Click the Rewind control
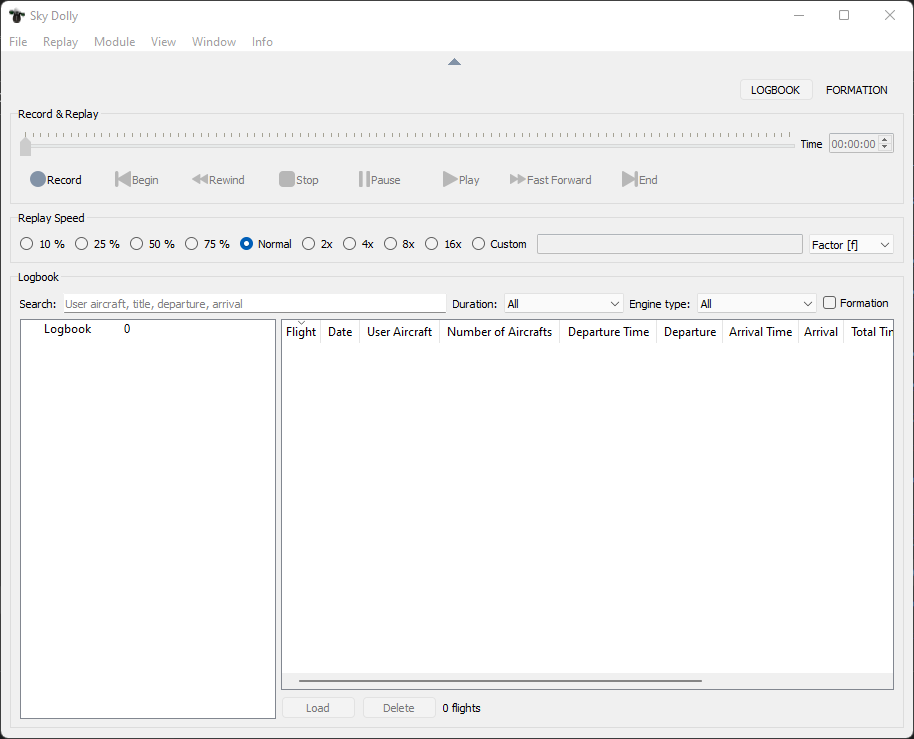The height and width of the screenshot is (739, 914). click(219, 180)
